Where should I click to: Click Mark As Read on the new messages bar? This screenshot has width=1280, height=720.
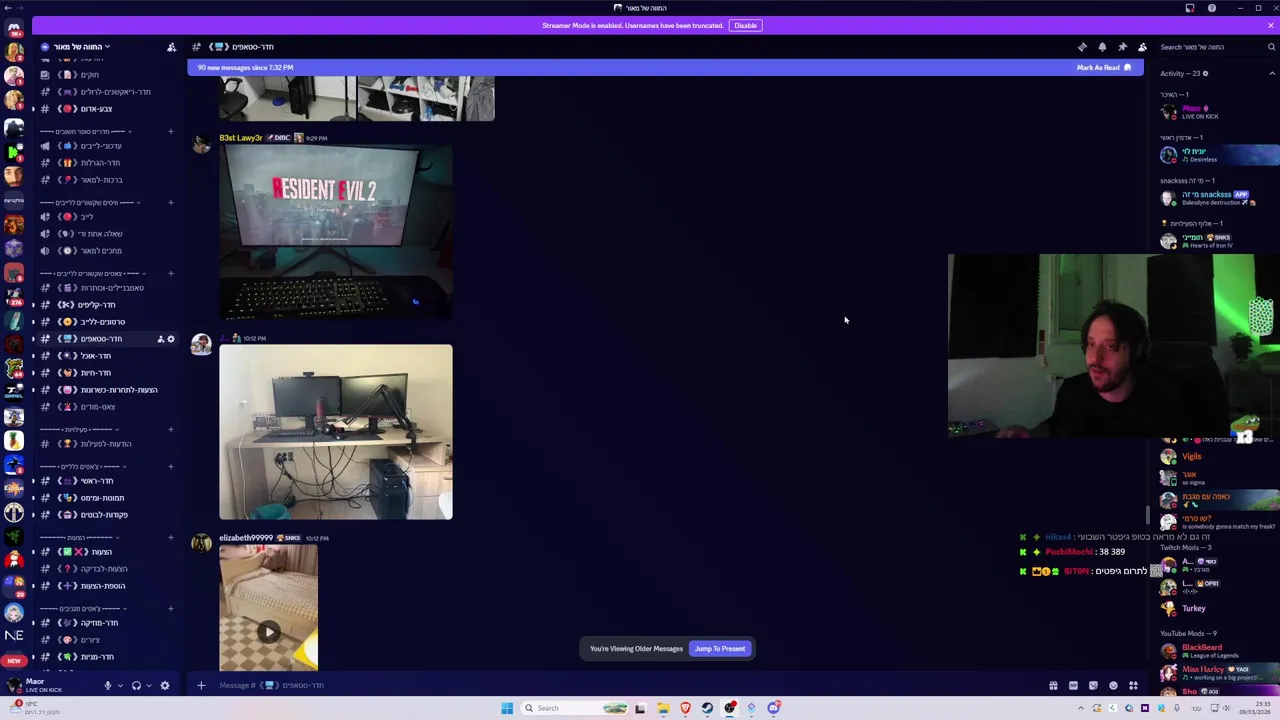[1104, 67]
